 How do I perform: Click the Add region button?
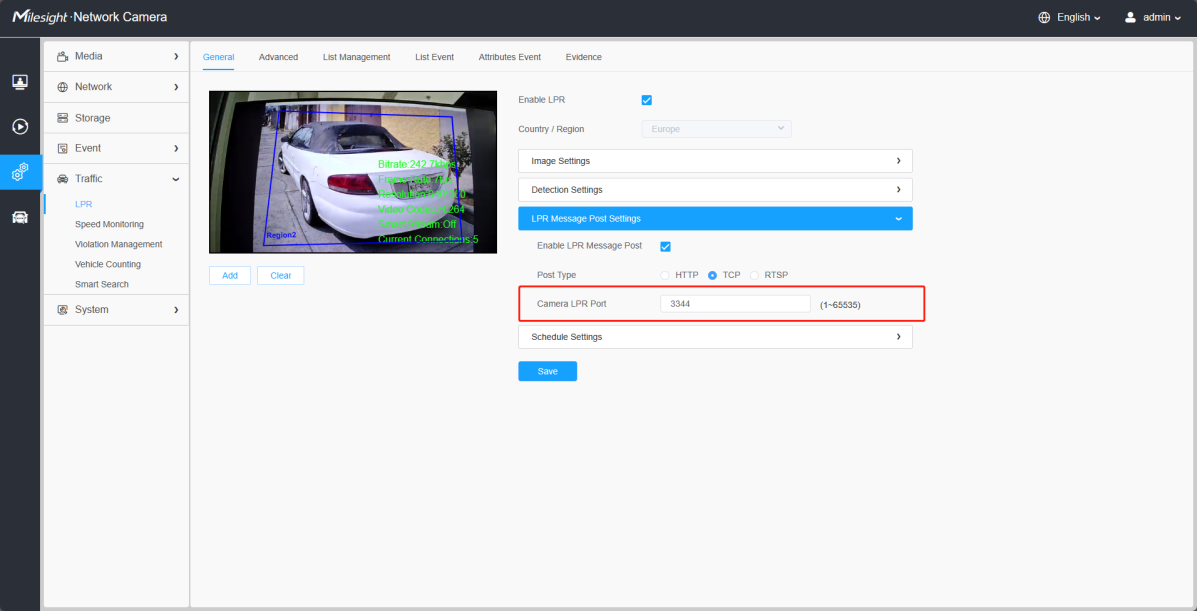[230, 276]
